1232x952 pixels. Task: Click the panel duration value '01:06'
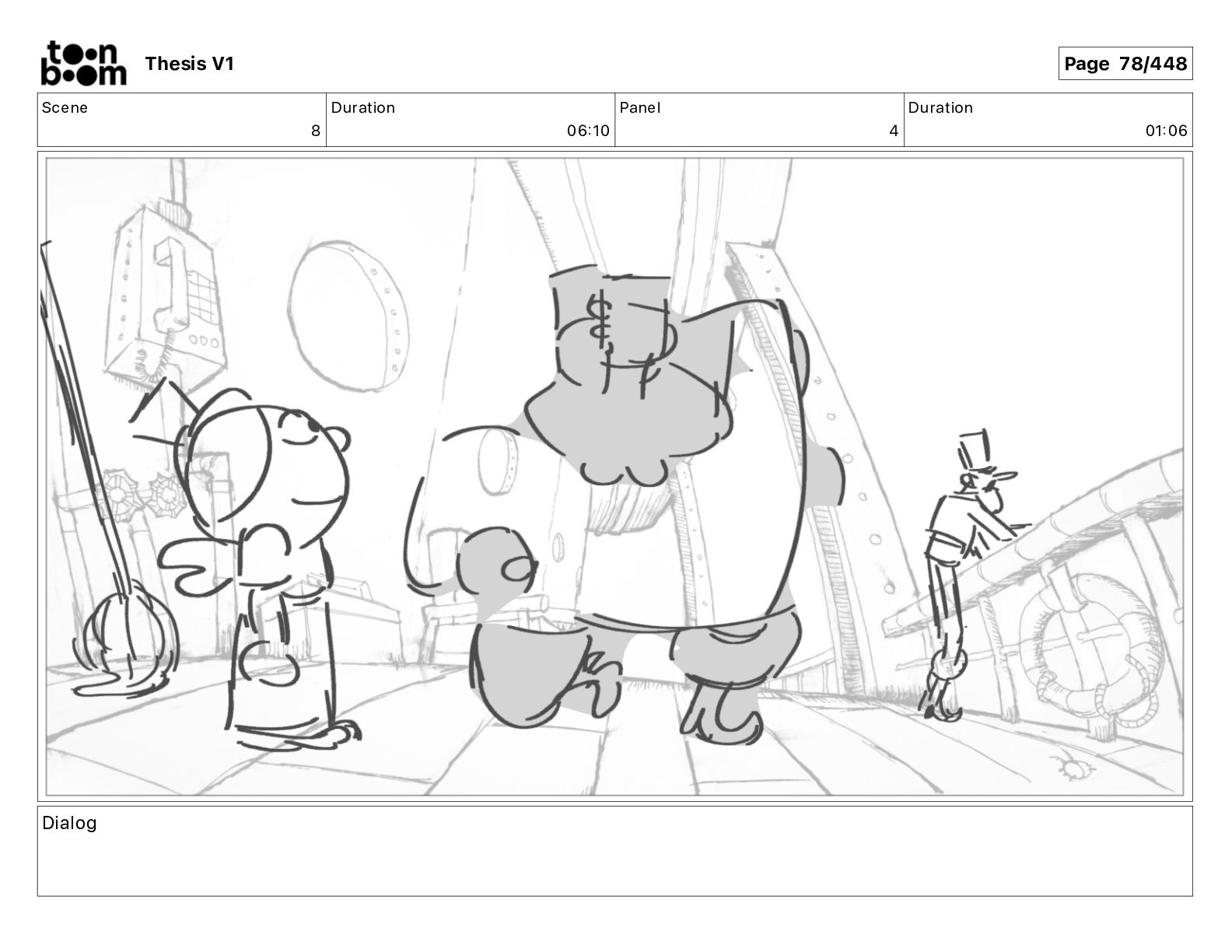pos(1166,131)
